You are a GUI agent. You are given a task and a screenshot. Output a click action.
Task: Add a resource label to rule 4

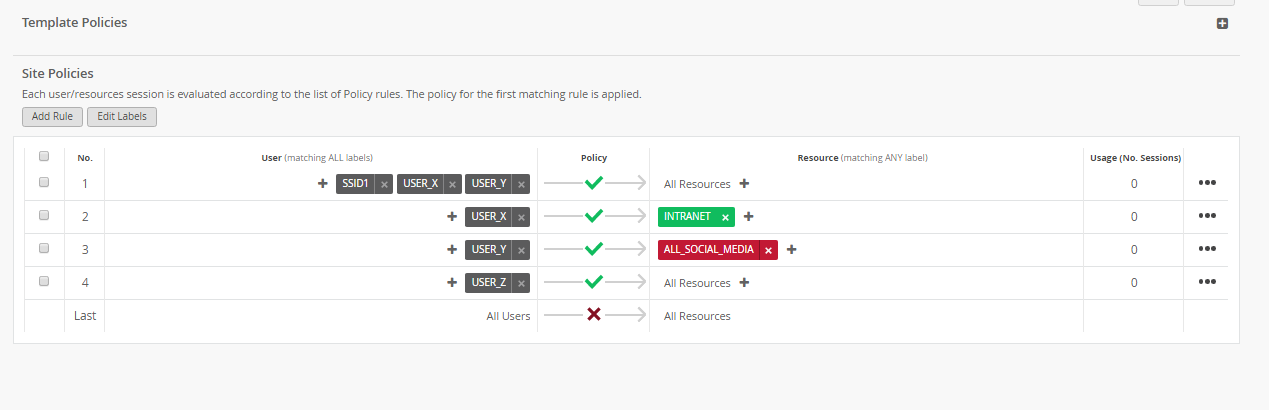744,283
